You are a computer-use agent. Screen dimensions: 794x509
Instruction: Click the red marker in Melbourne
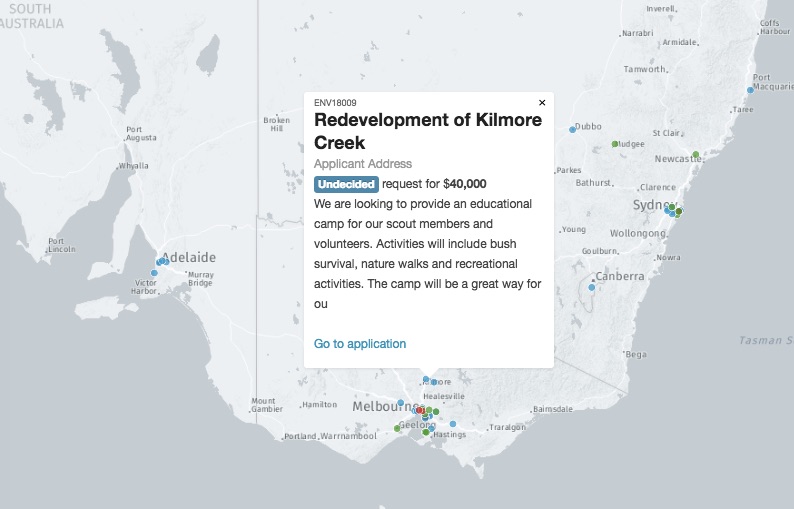point(420,410)
